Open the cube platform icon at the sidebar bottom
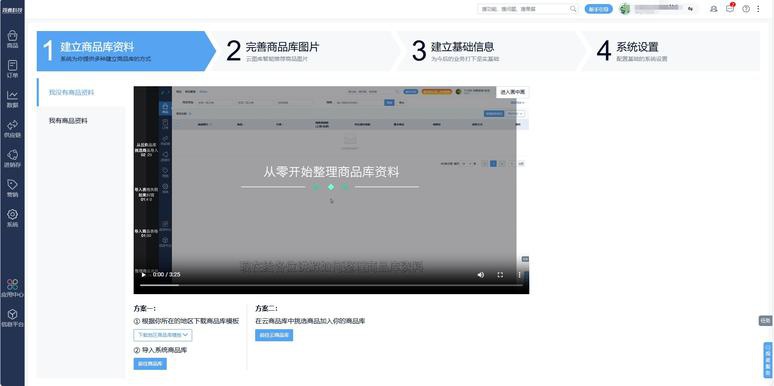 [12, 318]
